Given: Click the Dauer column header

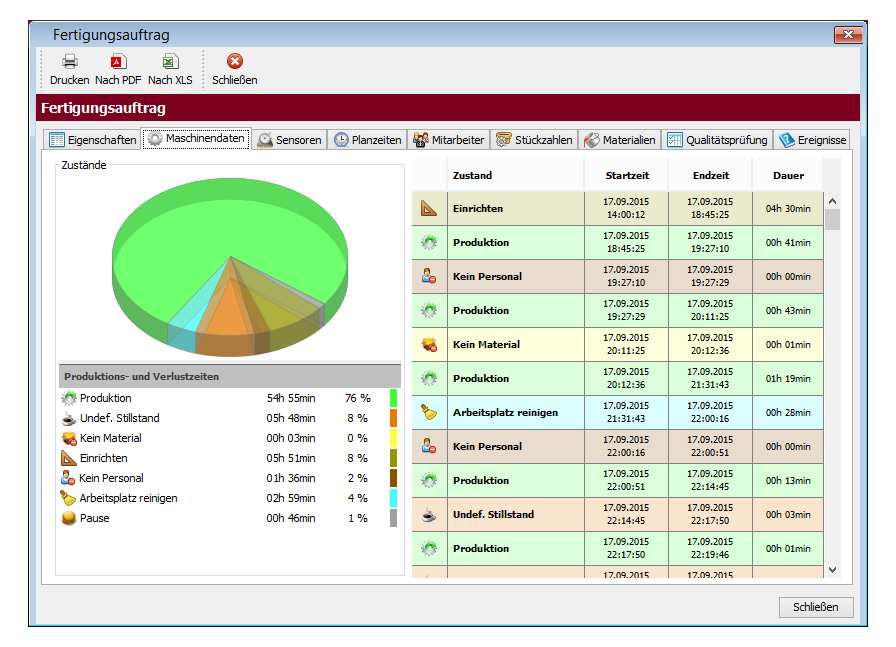Looking at the screenshot, I should 788,175.
